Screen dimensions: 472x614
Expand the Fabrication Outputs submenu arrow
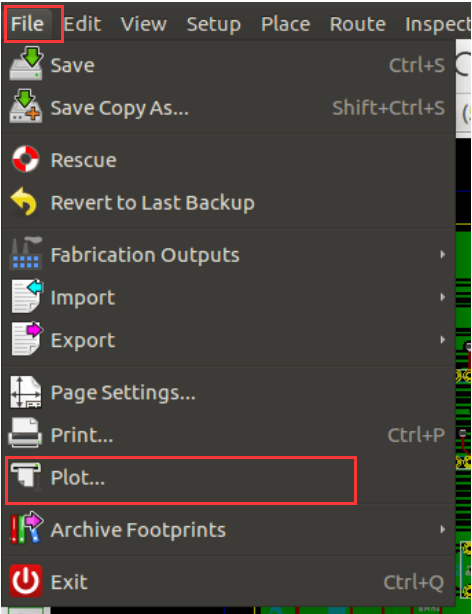[442, 255]
